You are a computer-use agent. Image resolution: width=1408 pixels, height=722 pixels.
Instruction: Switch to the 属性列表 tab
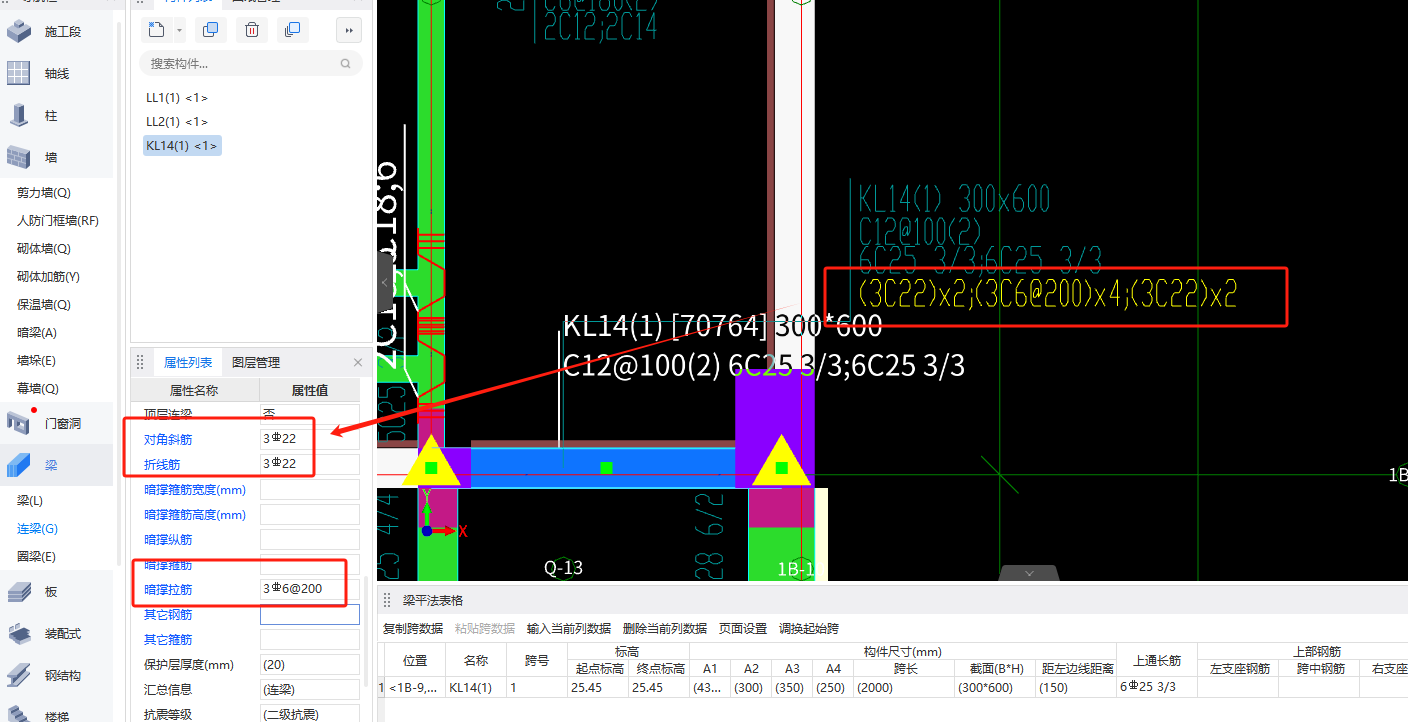pyautogui.click(x=188, y=363)
